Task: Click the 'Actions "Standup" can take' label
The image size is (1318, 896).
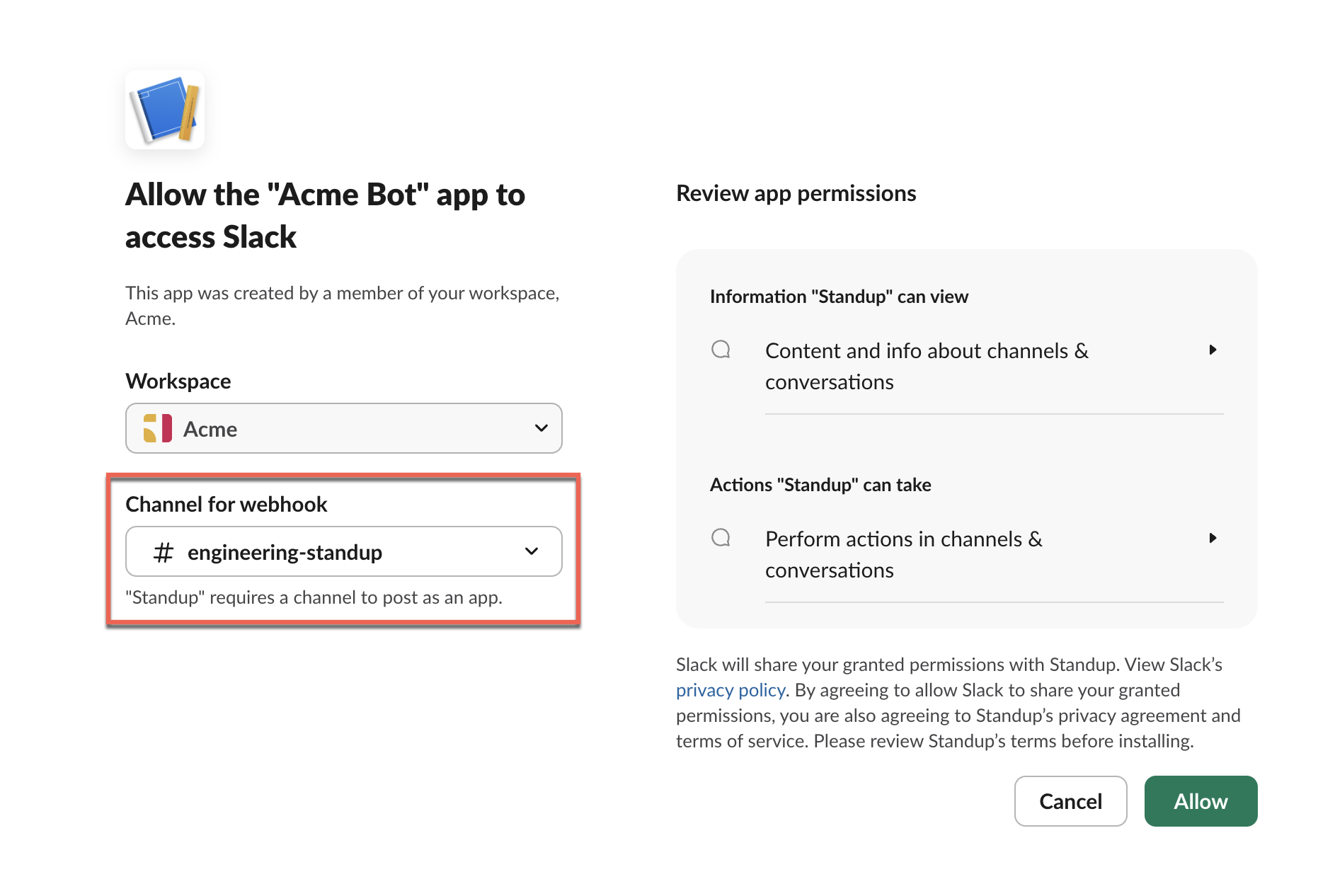Action: pyautogui.click(x=820, y=485)
